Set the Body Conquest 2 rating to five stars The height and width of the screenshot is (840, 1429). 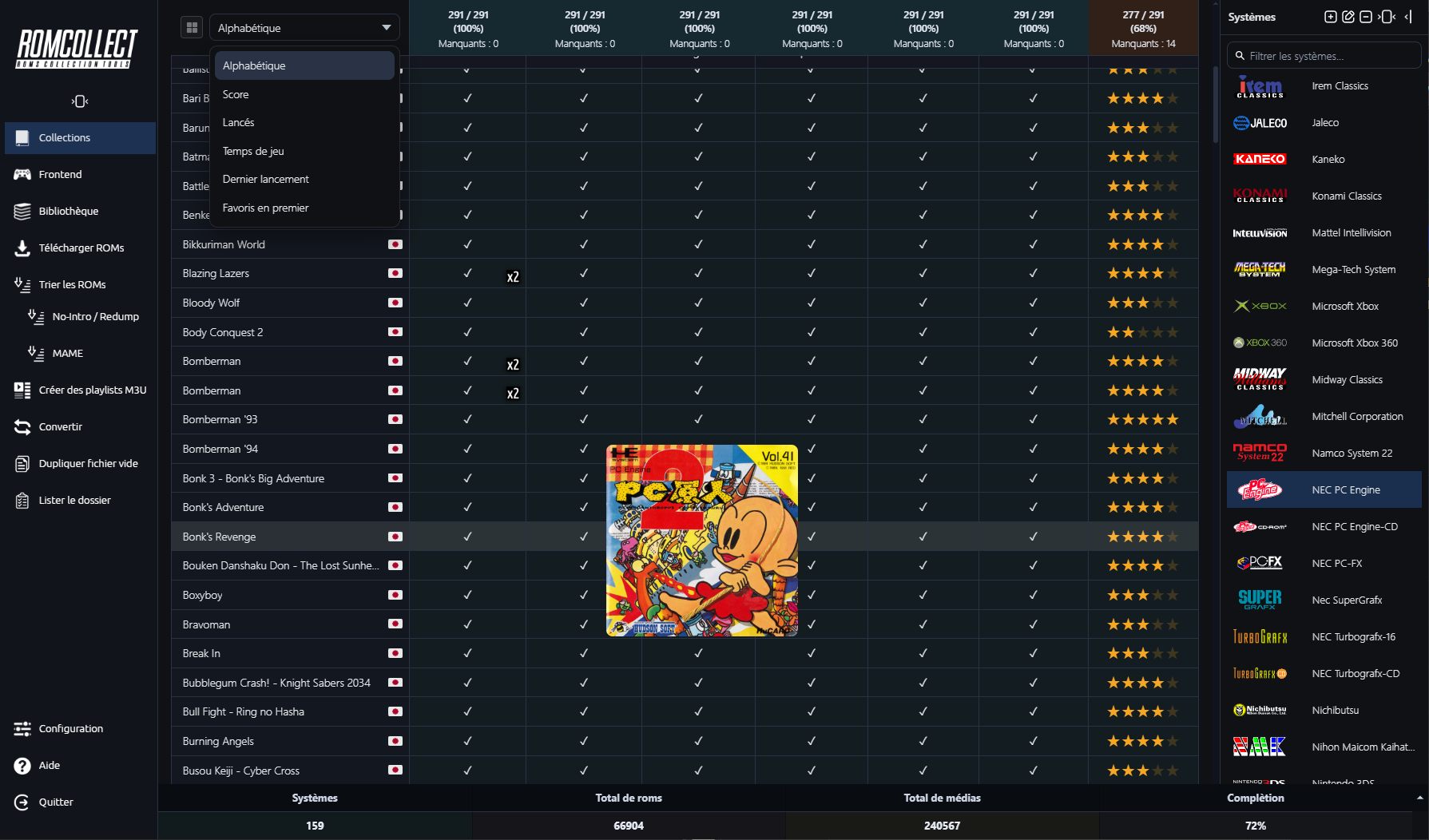point(1172,332)
